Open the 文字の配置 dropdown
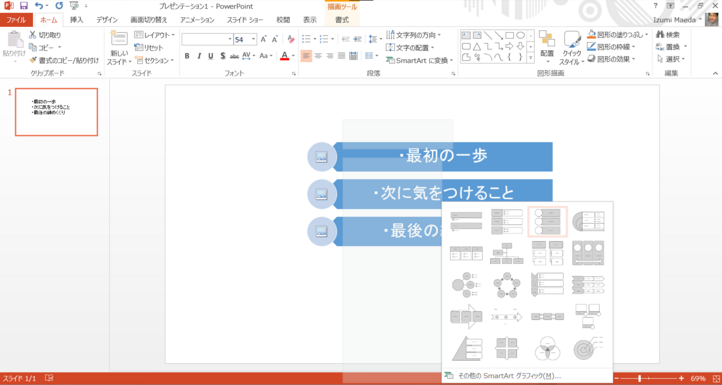 point(410,47)
